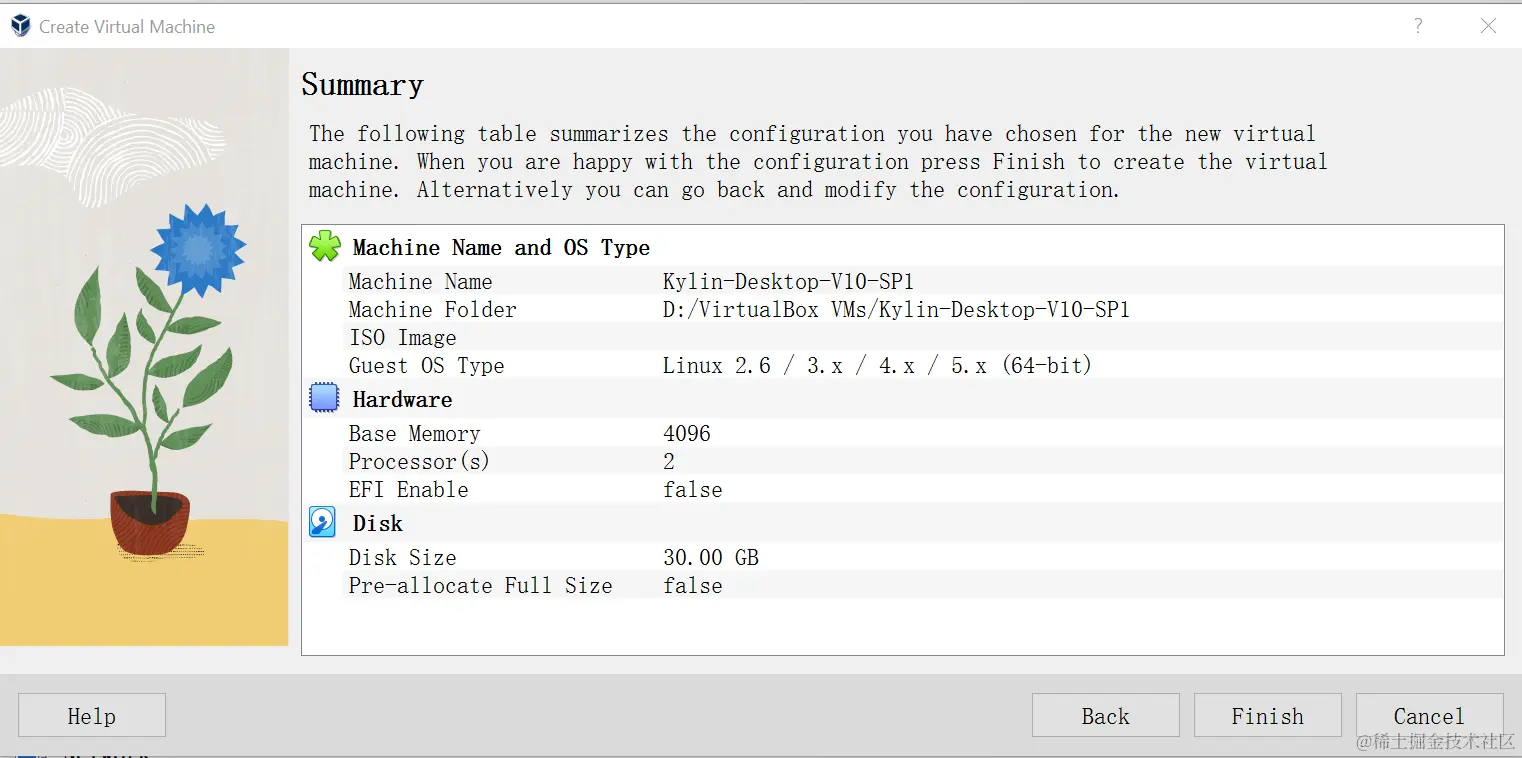Screen dimensions: 1522x758
Task: Close the Create Virtual Machine dialog
Action: click(1488, 26)
